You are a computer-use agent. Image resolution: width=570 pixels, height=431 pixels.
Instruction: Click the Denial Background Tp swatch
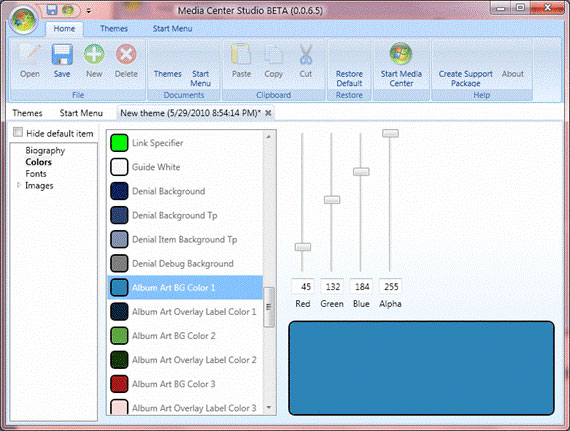(119, 215)
